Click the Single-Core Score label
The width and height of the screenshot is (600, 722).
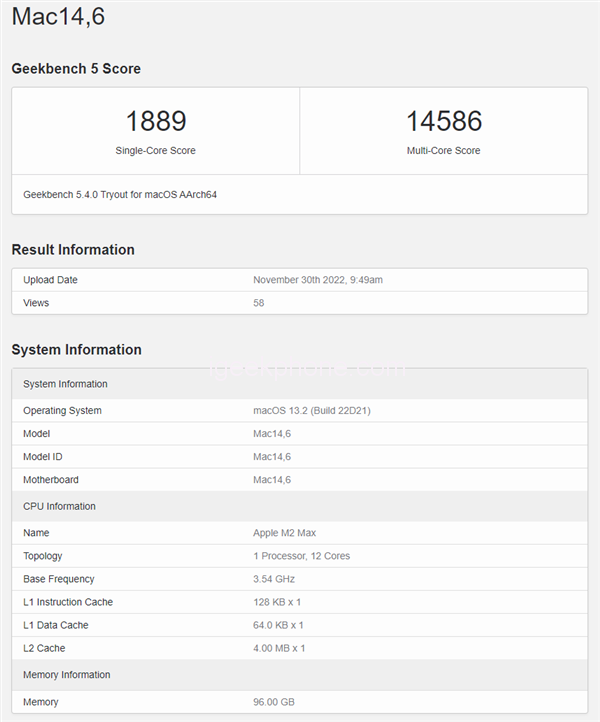click(155, 151)
